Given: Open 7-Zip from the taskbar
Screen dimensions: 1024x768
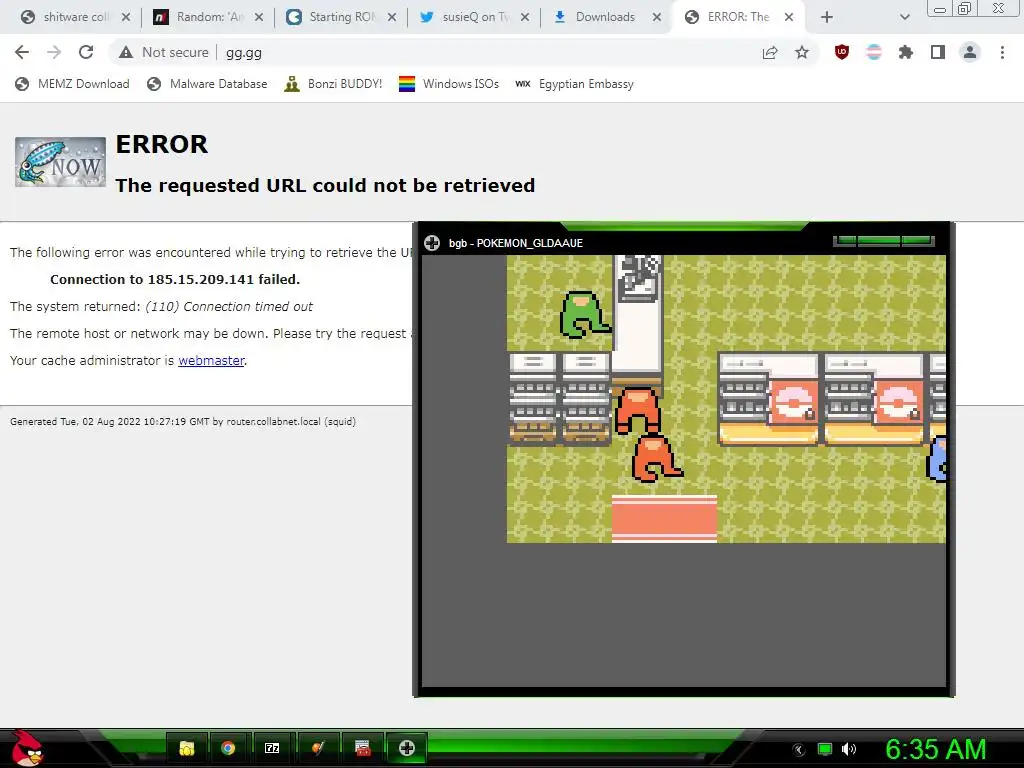Looking at the screenshot, I should point(272,748).
